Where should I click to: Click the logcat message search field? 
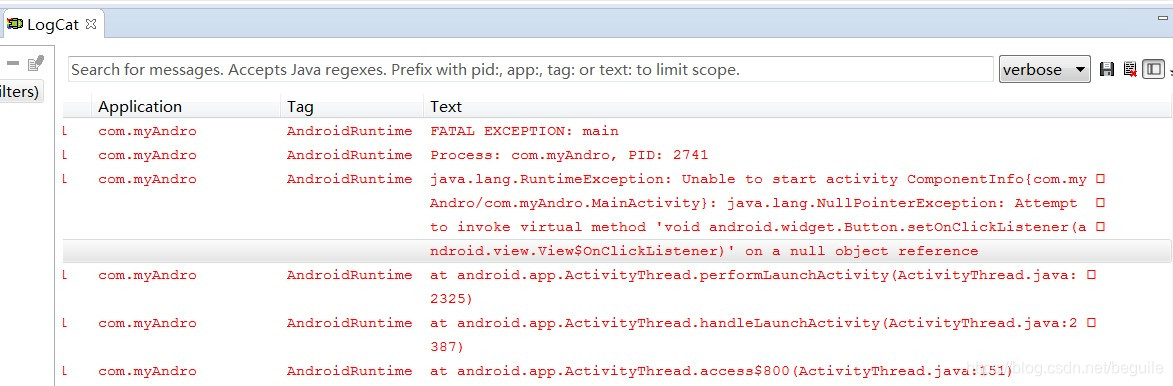(530, 70)
